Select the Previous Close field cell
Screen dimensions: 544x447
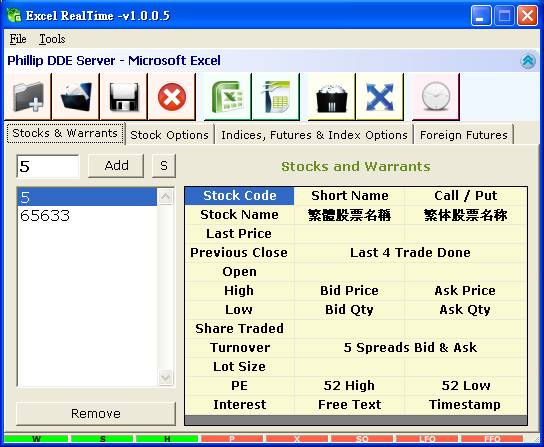239,252
